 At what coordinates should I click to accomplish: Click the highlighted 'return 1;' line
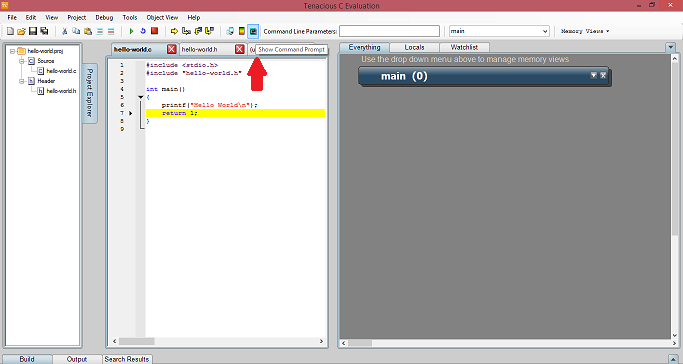tap(235, 113)
